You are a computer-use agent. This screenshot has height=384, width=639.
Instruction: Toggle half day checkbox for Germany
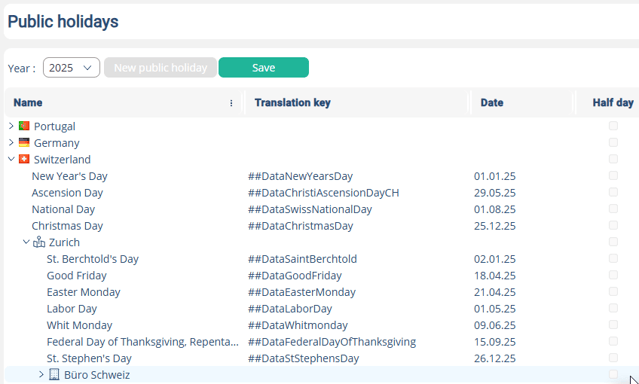coord(613,142)
